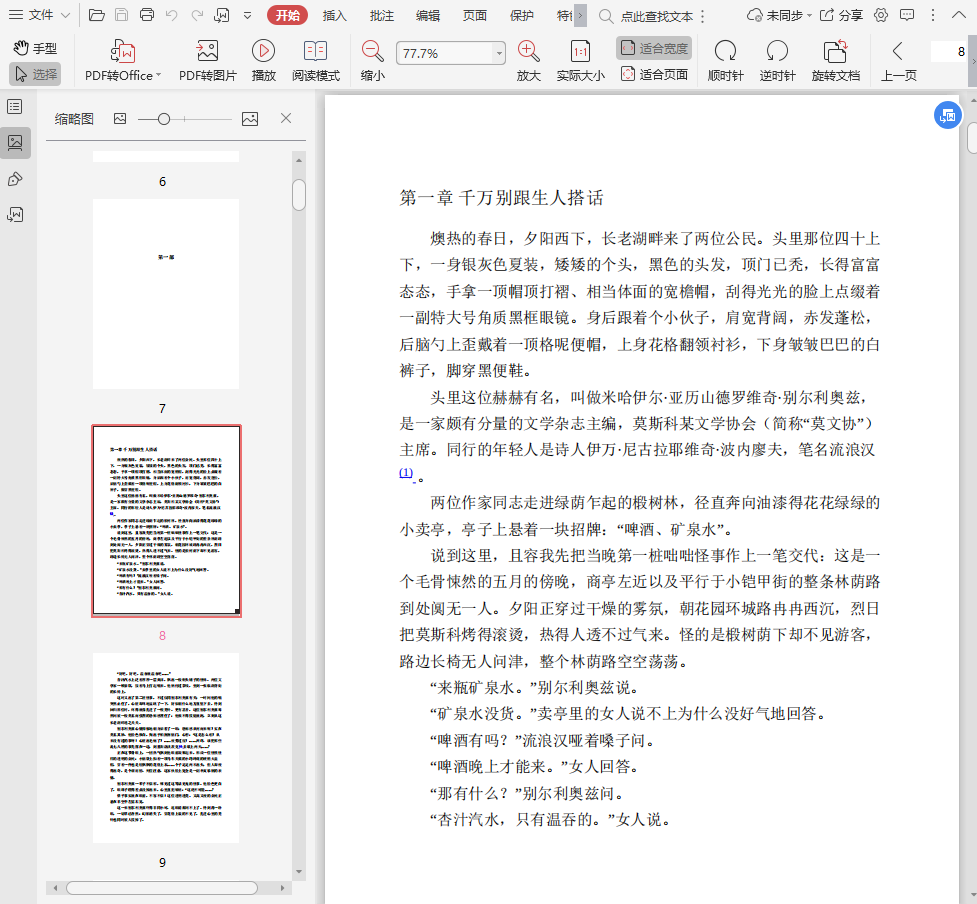Open the thumbnails panel in sidebar
This screenshot has width=977, height=904.
coord(15,143)
